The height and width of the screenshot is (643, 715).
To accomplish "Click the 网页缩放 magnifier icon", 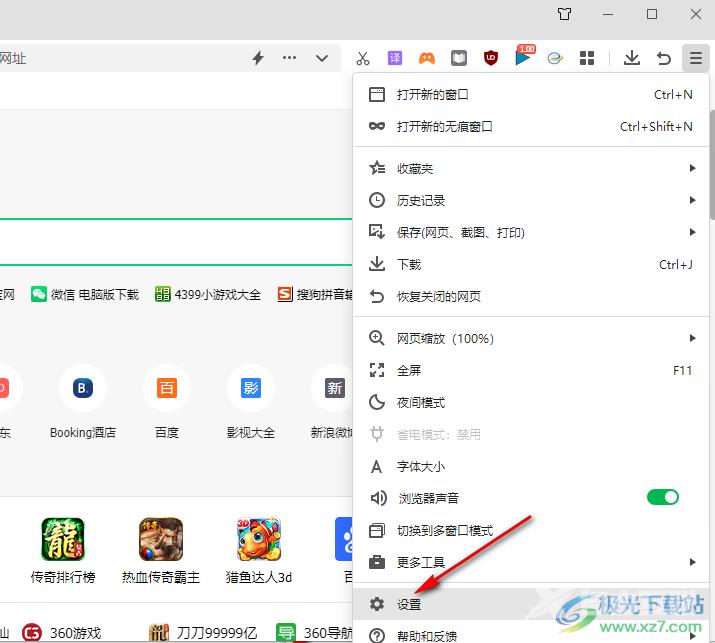I will pos(377,338).
